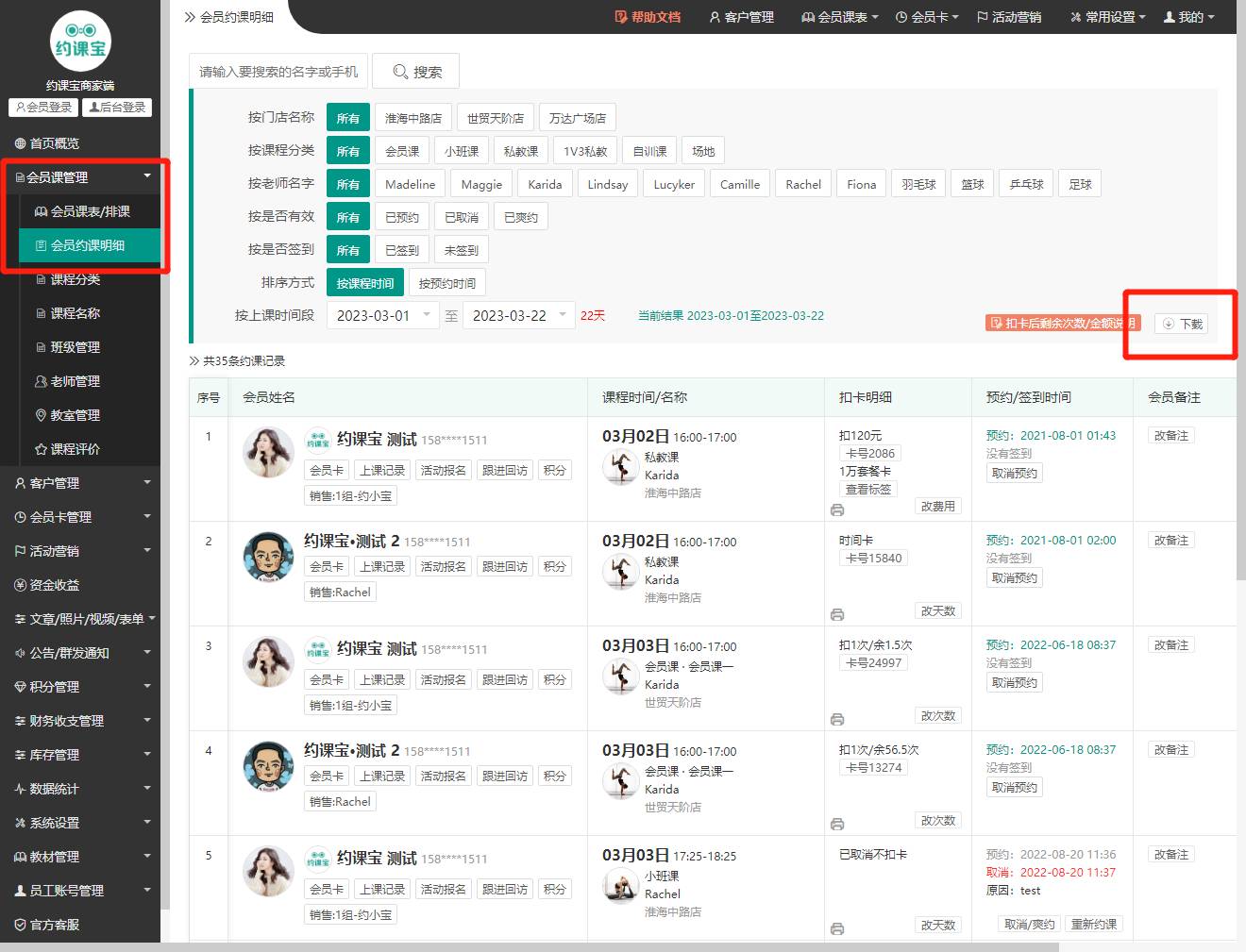Go to 首页概览 in sidebar
This screenshot has width=1246, height=952.
(x=80, y=143)
